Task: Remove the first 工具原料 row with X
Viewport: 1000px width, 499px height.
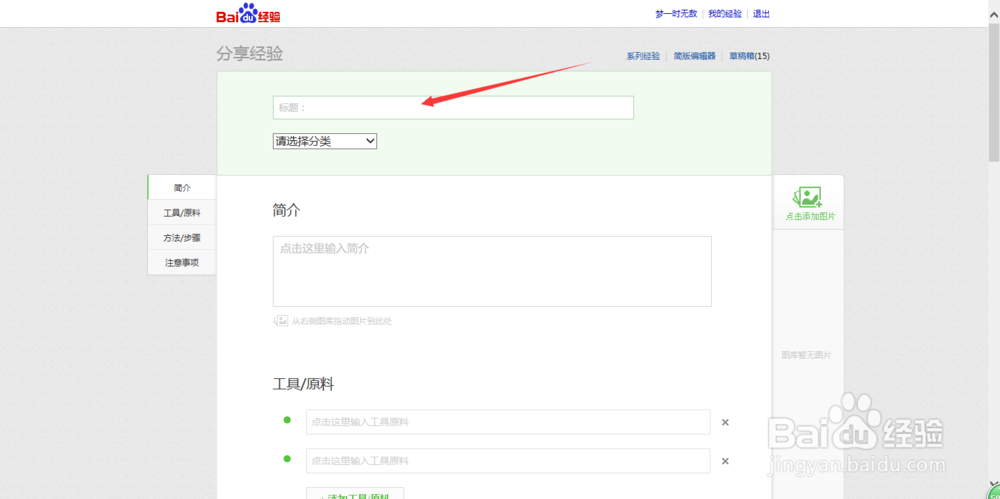Action: [x=725, y=422]
